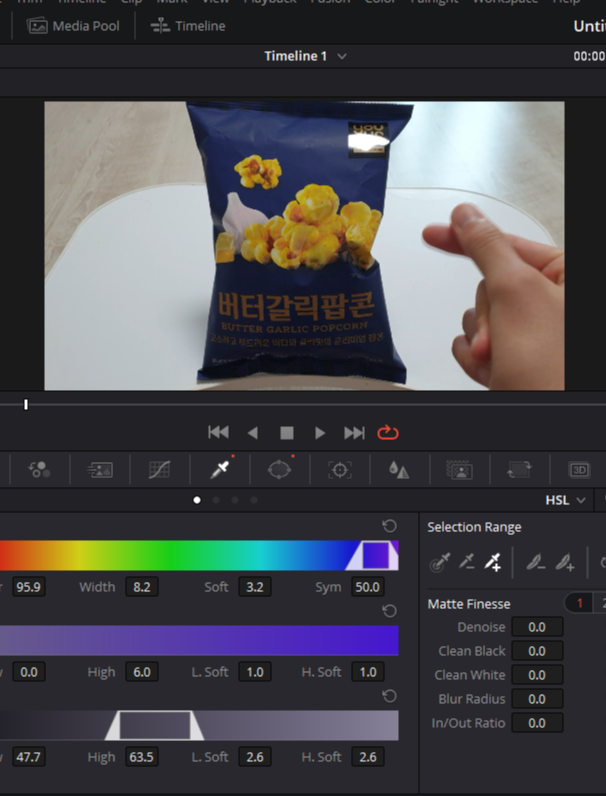
Task: Jump to the last frame
Action: point(354,433)
